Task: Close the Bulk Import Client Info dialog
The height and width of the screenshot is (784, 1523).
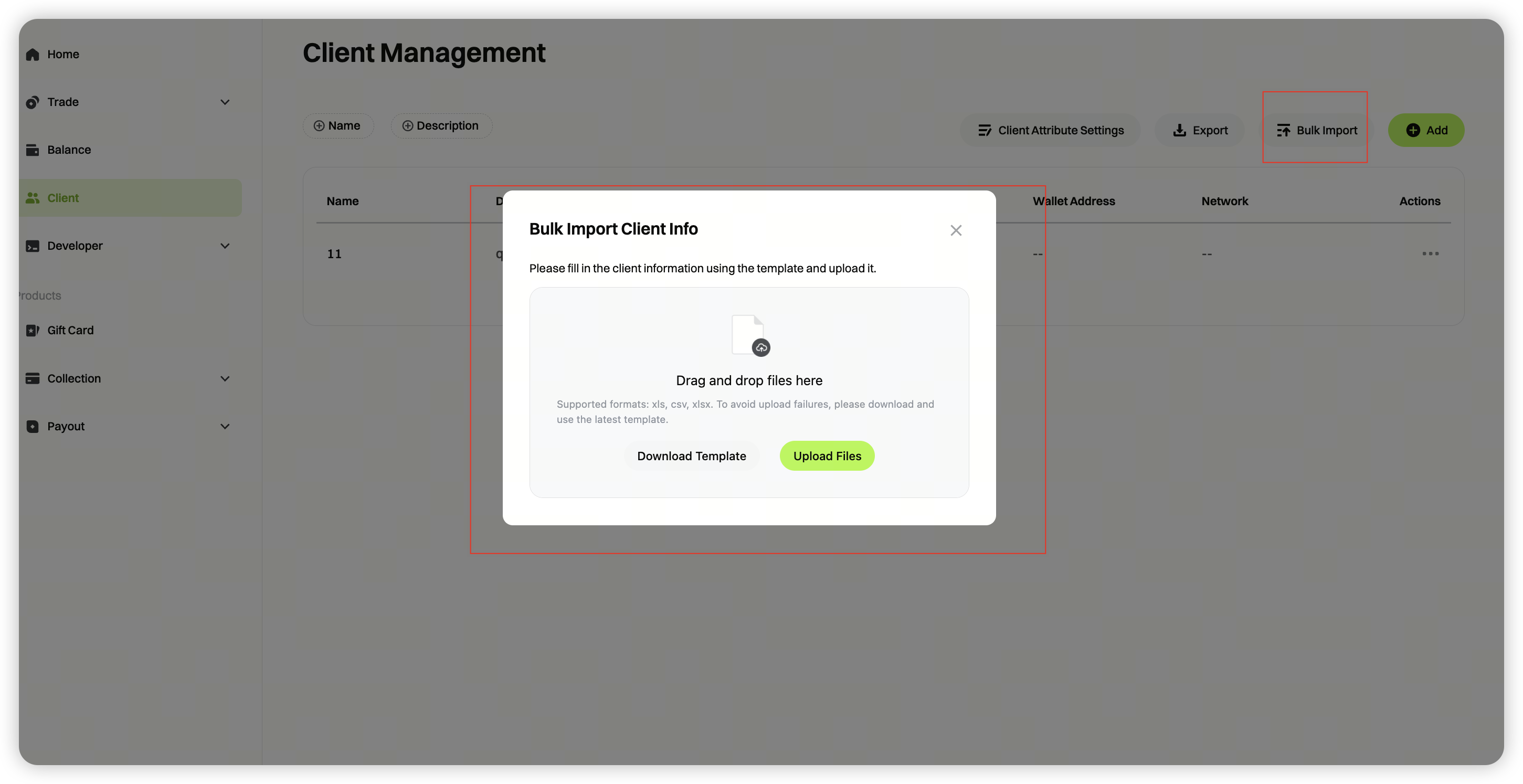Action: click(956, 230)
